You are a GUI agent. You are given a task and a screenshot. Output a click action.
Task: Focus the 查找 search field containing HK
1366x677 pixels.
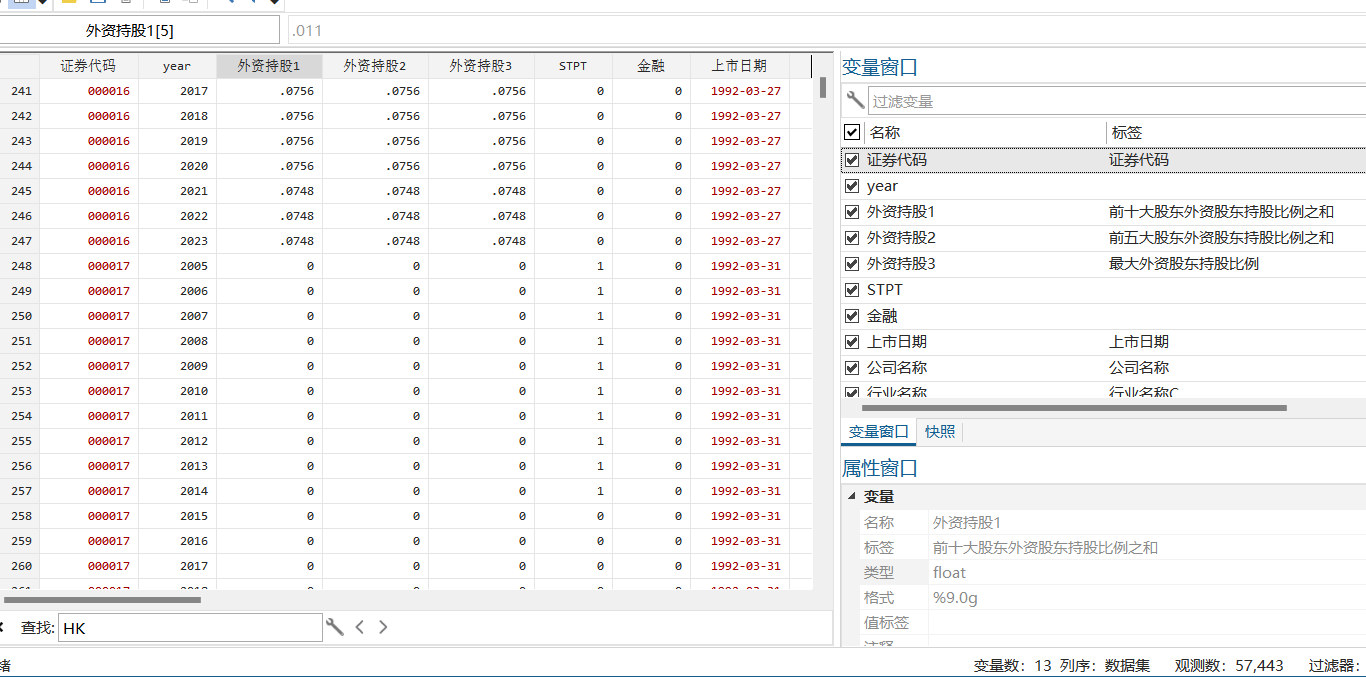[x=190, y=627]
